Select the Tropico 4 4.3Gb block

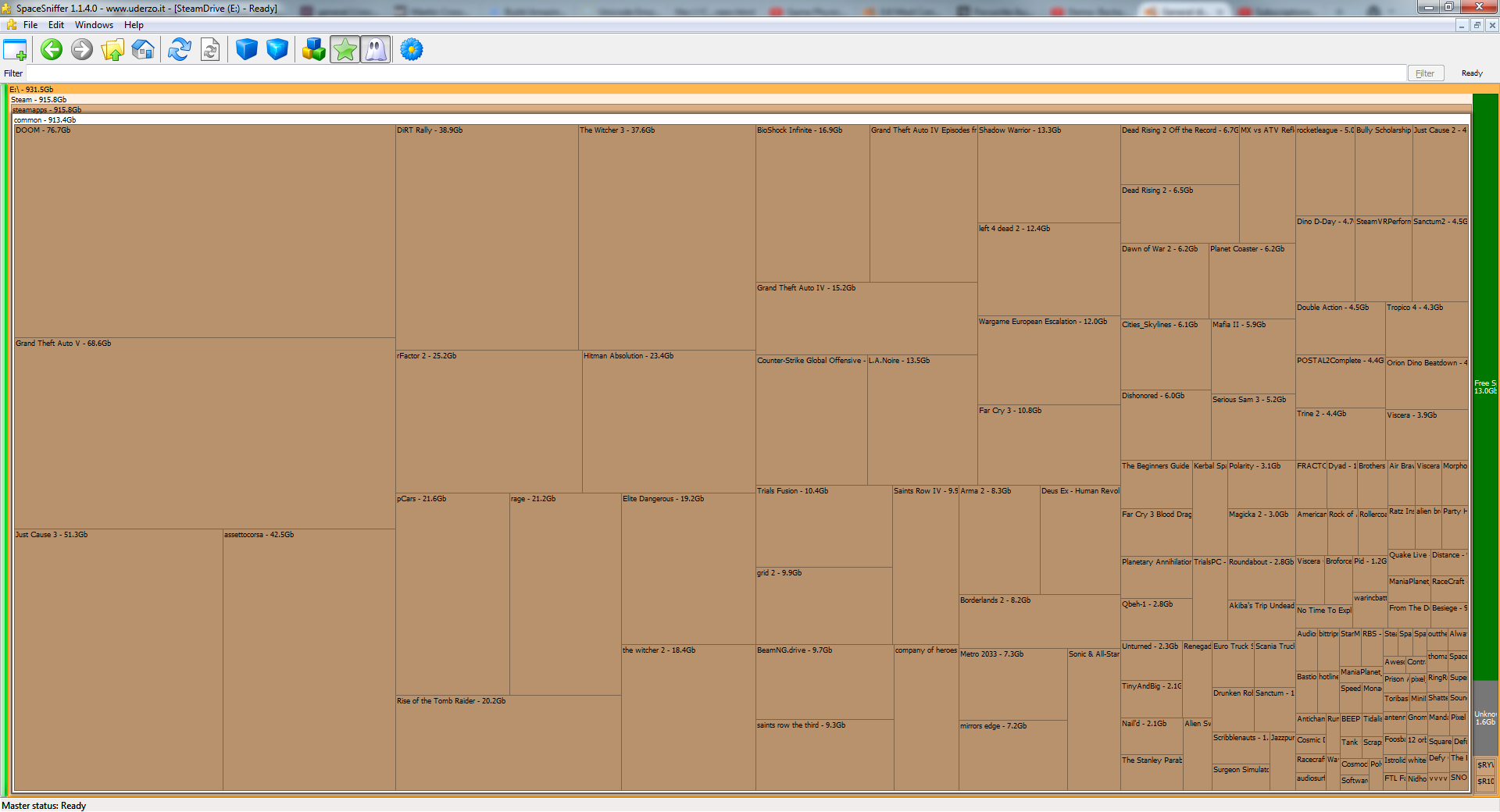click(1427, 329)
